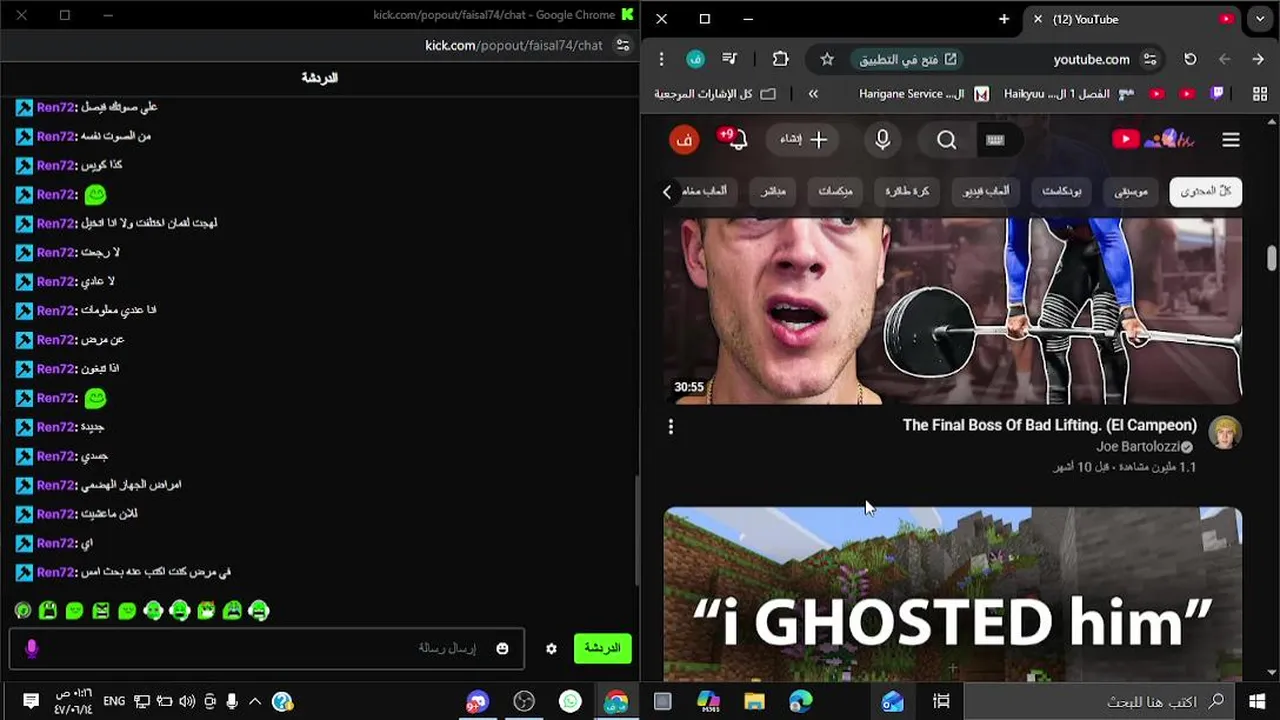
Task: Open the YouTube on-screen keyboard icon
Action: 995,140
